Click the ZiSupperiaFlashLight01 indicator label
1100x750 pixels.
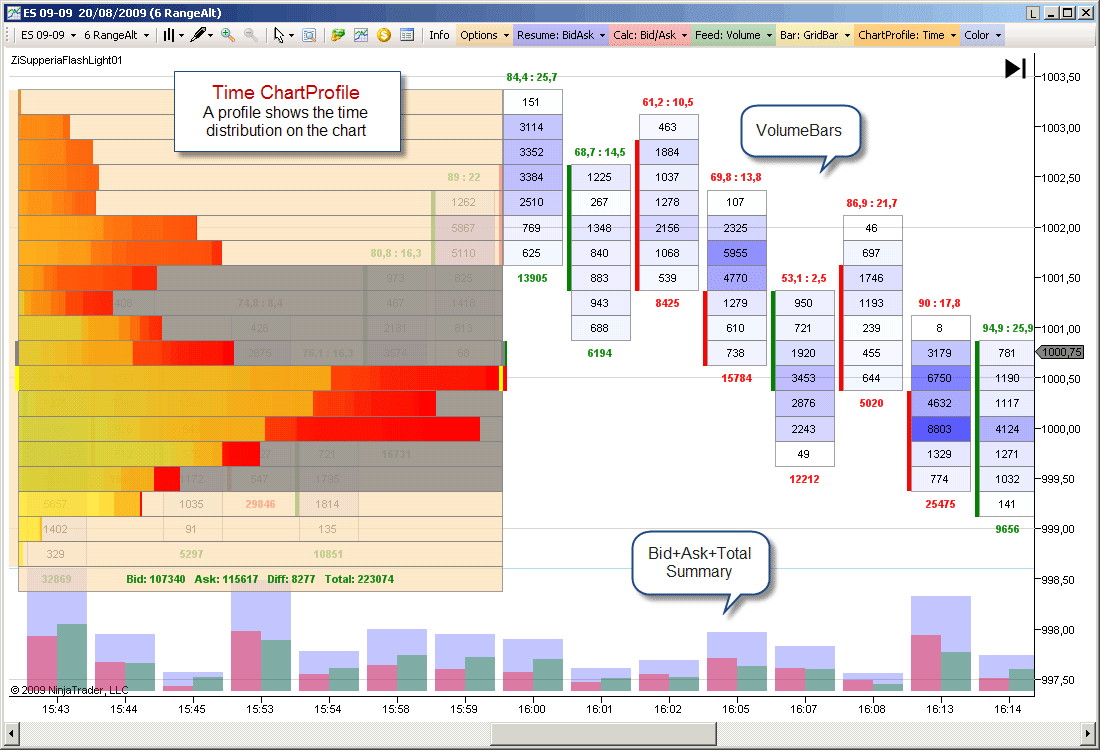pos(67,60)
